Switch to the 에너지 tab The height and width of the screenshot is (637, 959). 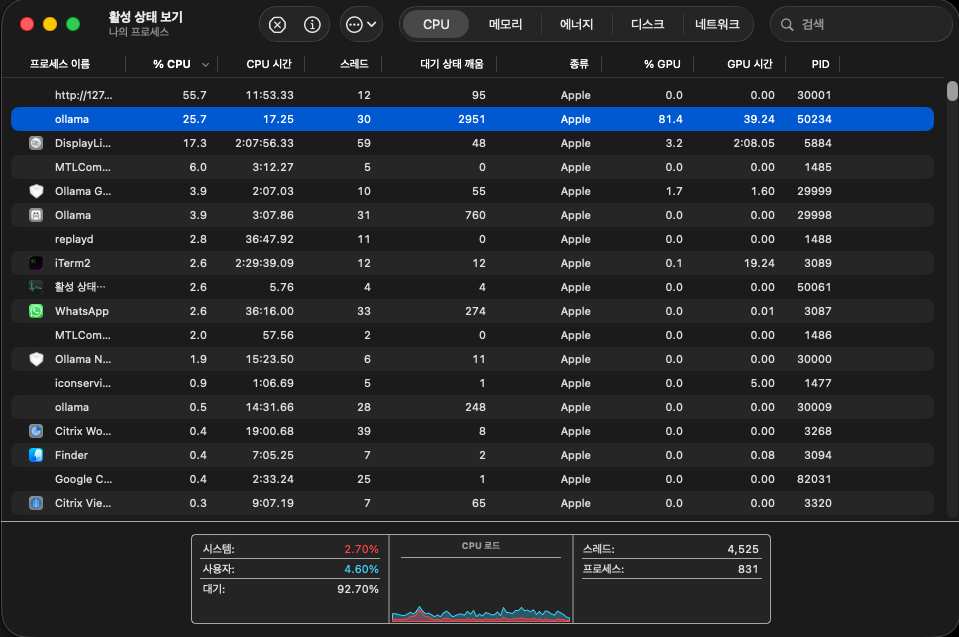576,24
